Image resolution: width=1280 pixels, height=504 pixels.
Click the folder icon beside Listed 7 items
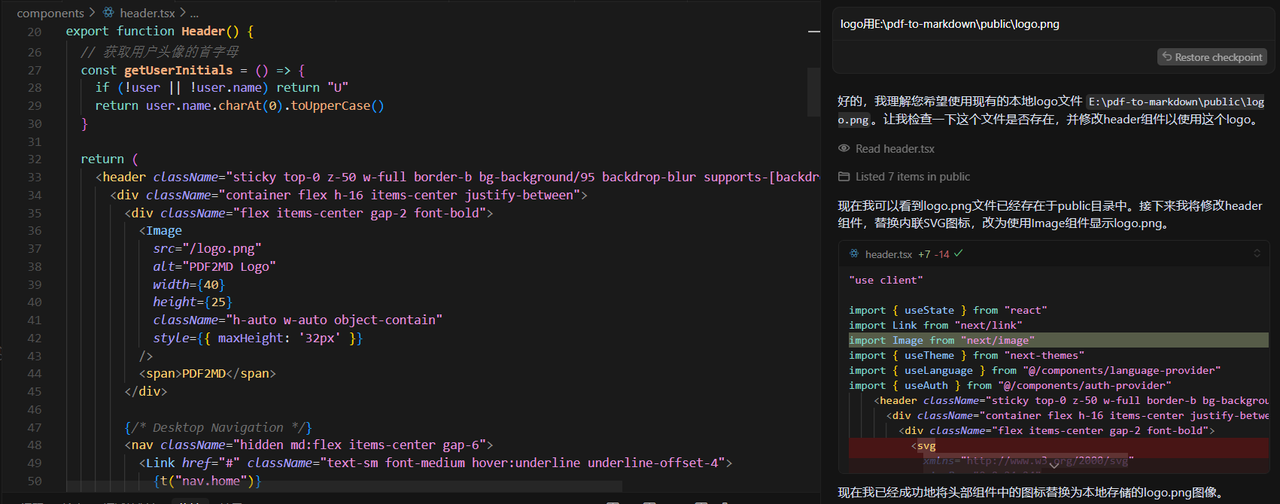(845, 177)
